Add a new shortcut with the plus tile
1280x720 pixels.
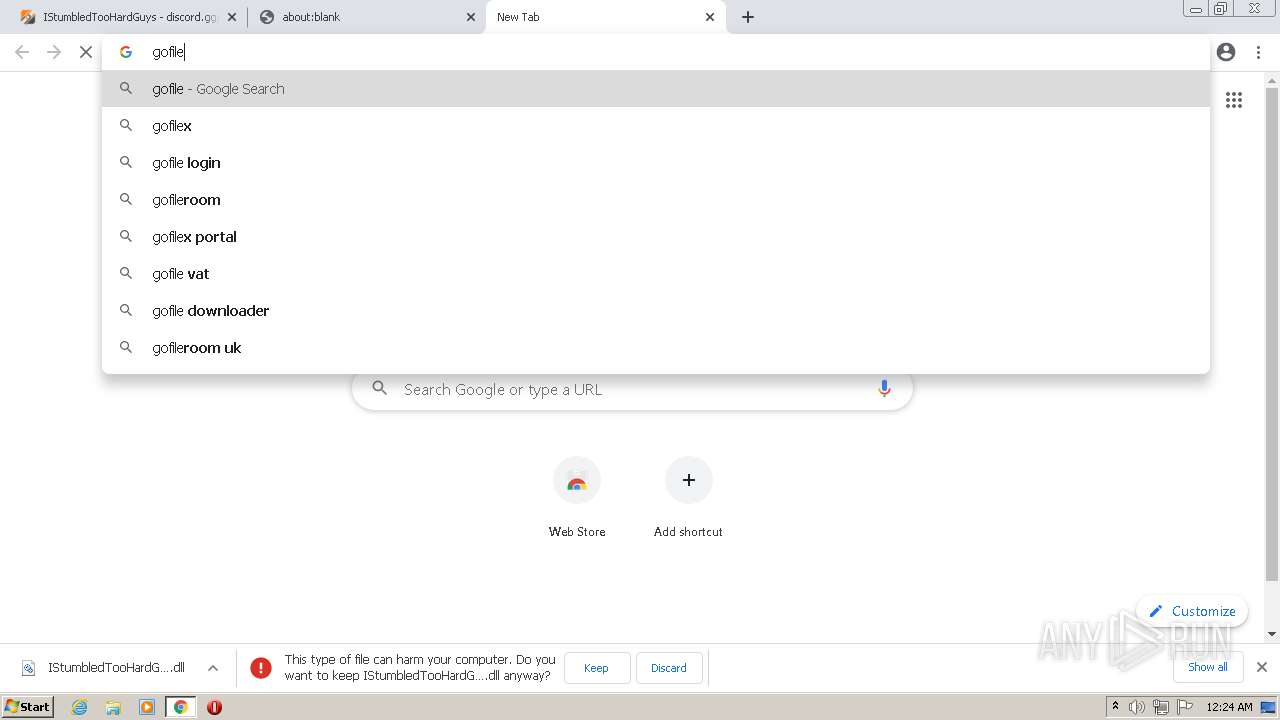click(688, 498)
